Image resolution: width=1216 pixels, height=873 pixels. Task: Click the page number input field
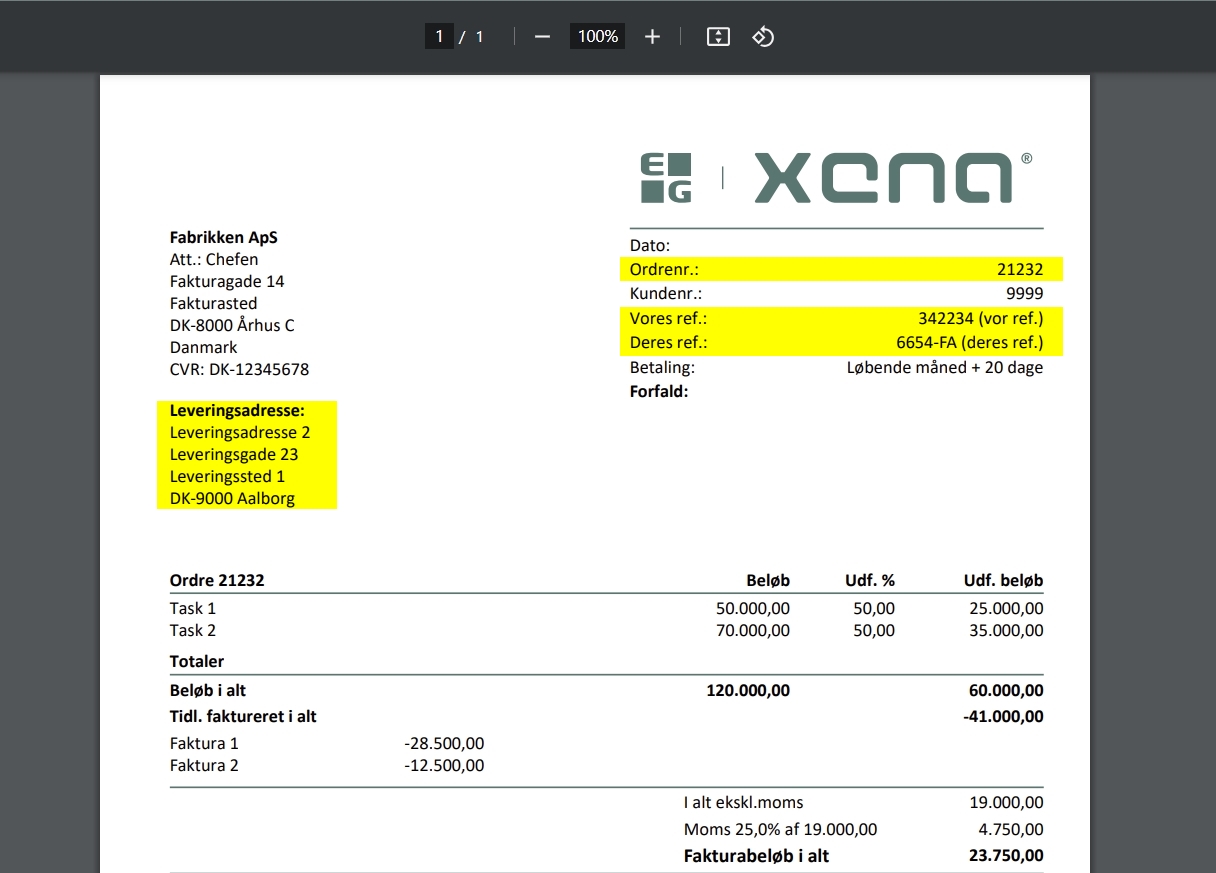click(438, 36)
